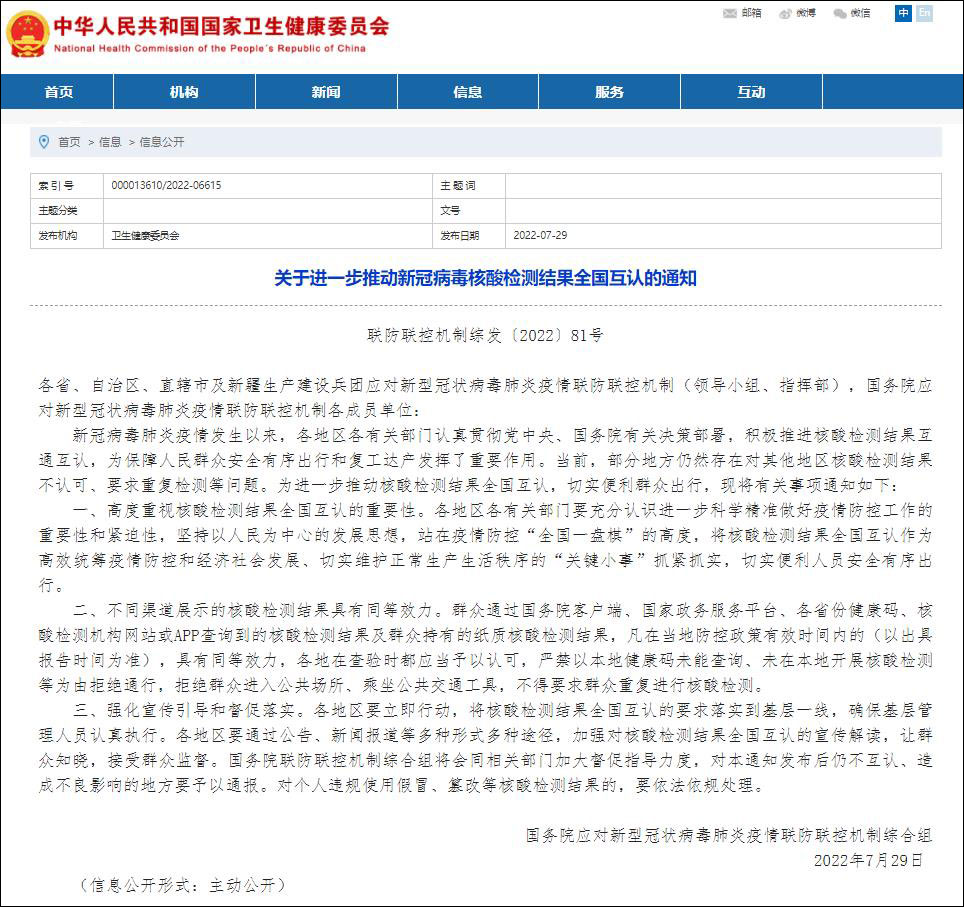Image resolution: width=964 pixels, height=907 pixels.
Task: Click the location pin icon in breadcrumb bar
Action: [42, 142]
